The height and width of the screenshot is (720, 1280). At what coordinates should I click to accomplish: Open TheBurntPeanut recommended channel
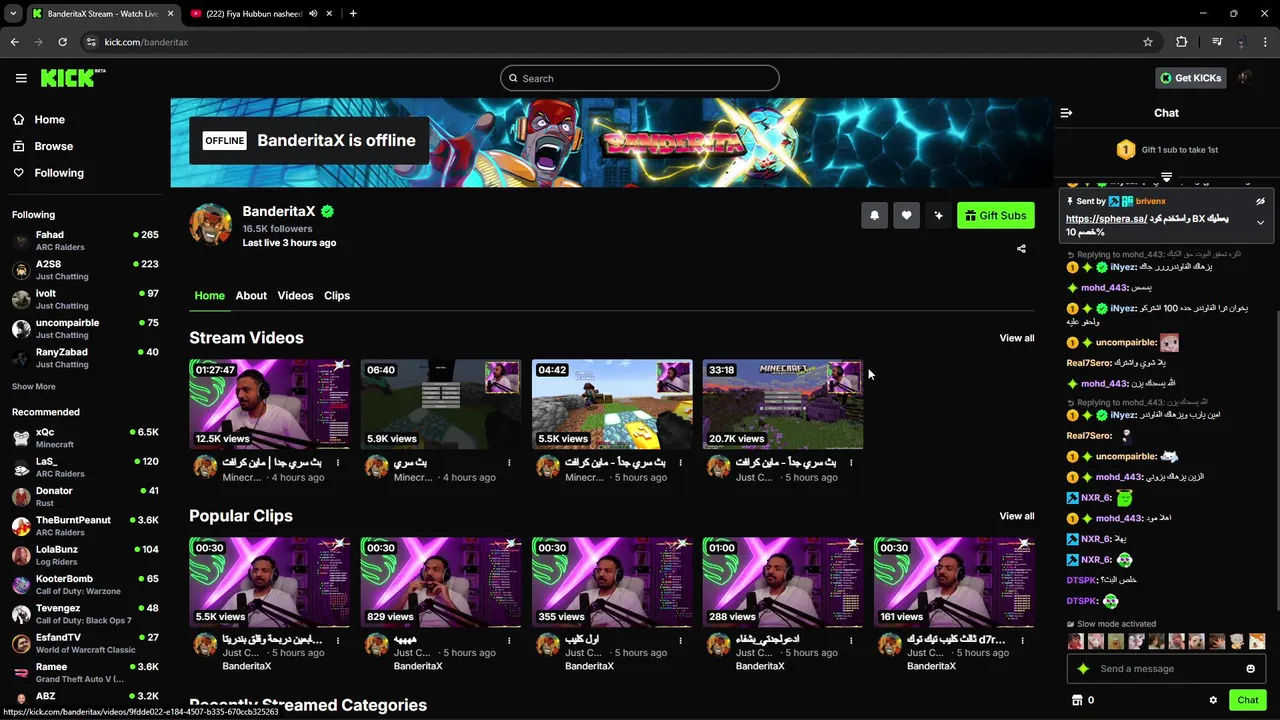coord(85,525)
